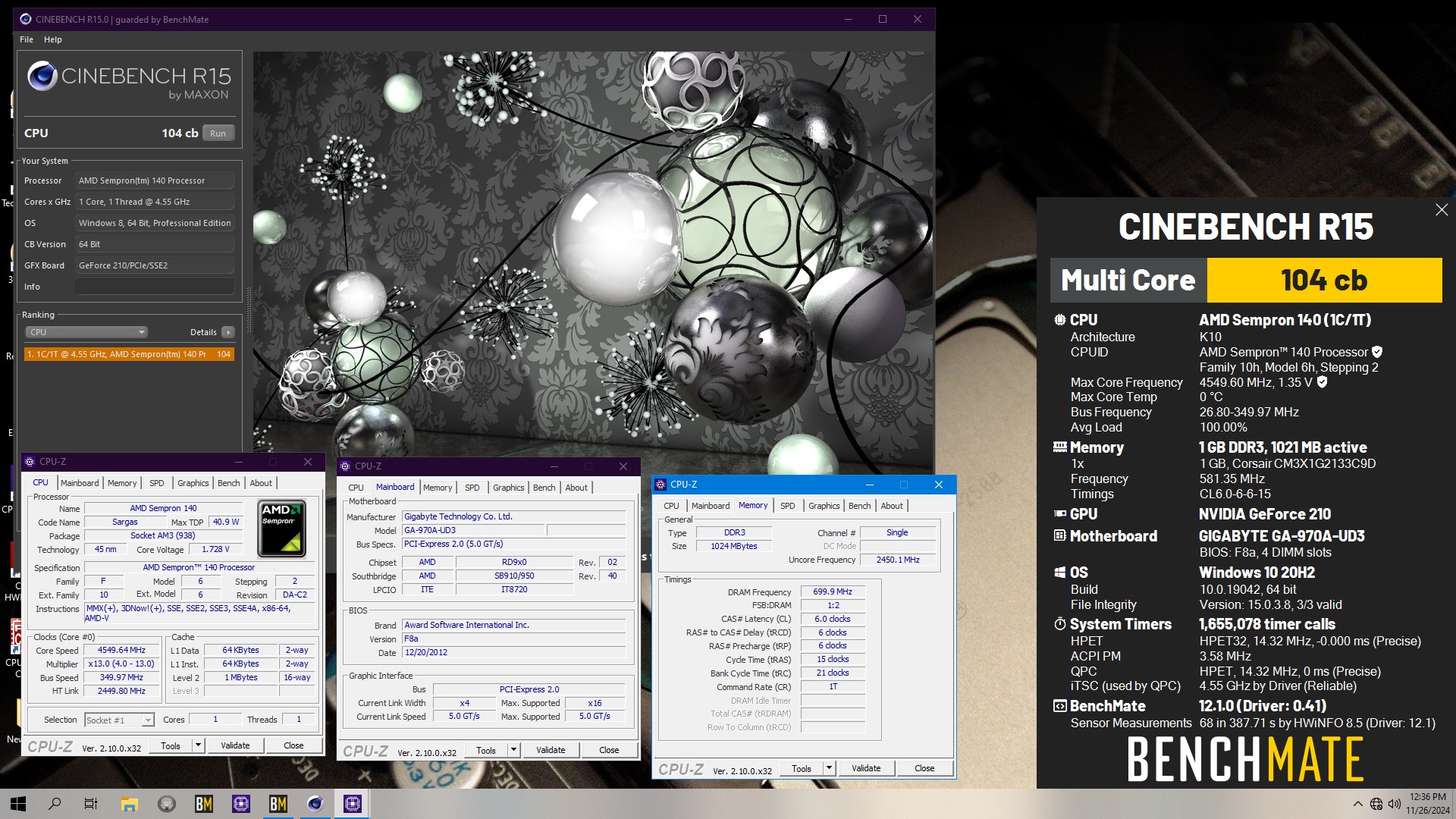Screen dimensions: 1456x819
Task: Click the System Timers stopwatch icon
Action: tap(1060, 624)
